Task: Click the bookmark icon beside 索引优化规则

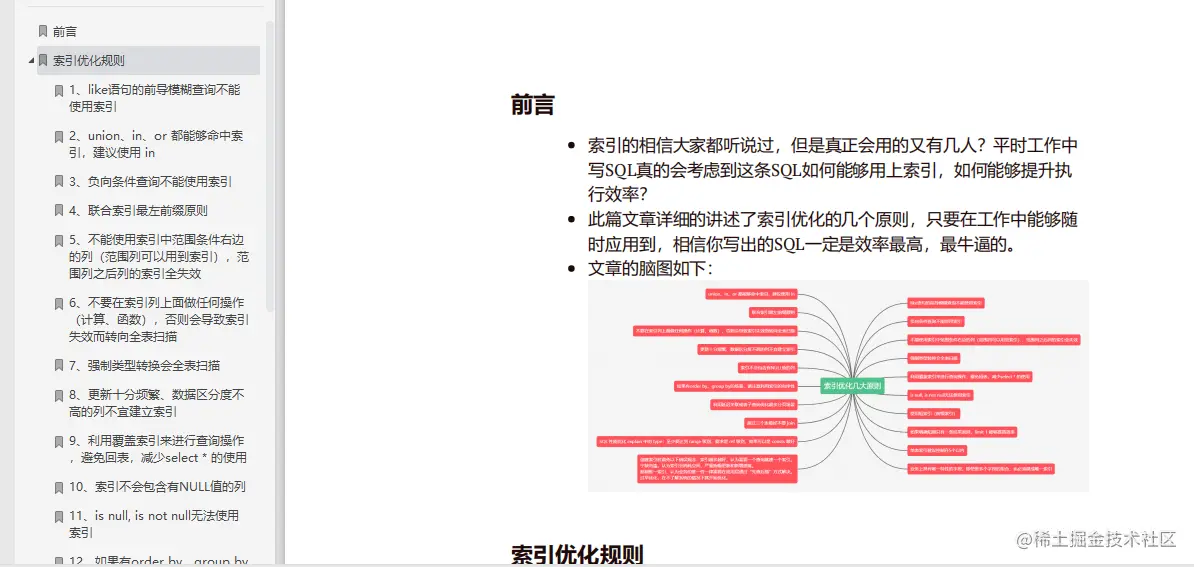Action: point(43,60)
